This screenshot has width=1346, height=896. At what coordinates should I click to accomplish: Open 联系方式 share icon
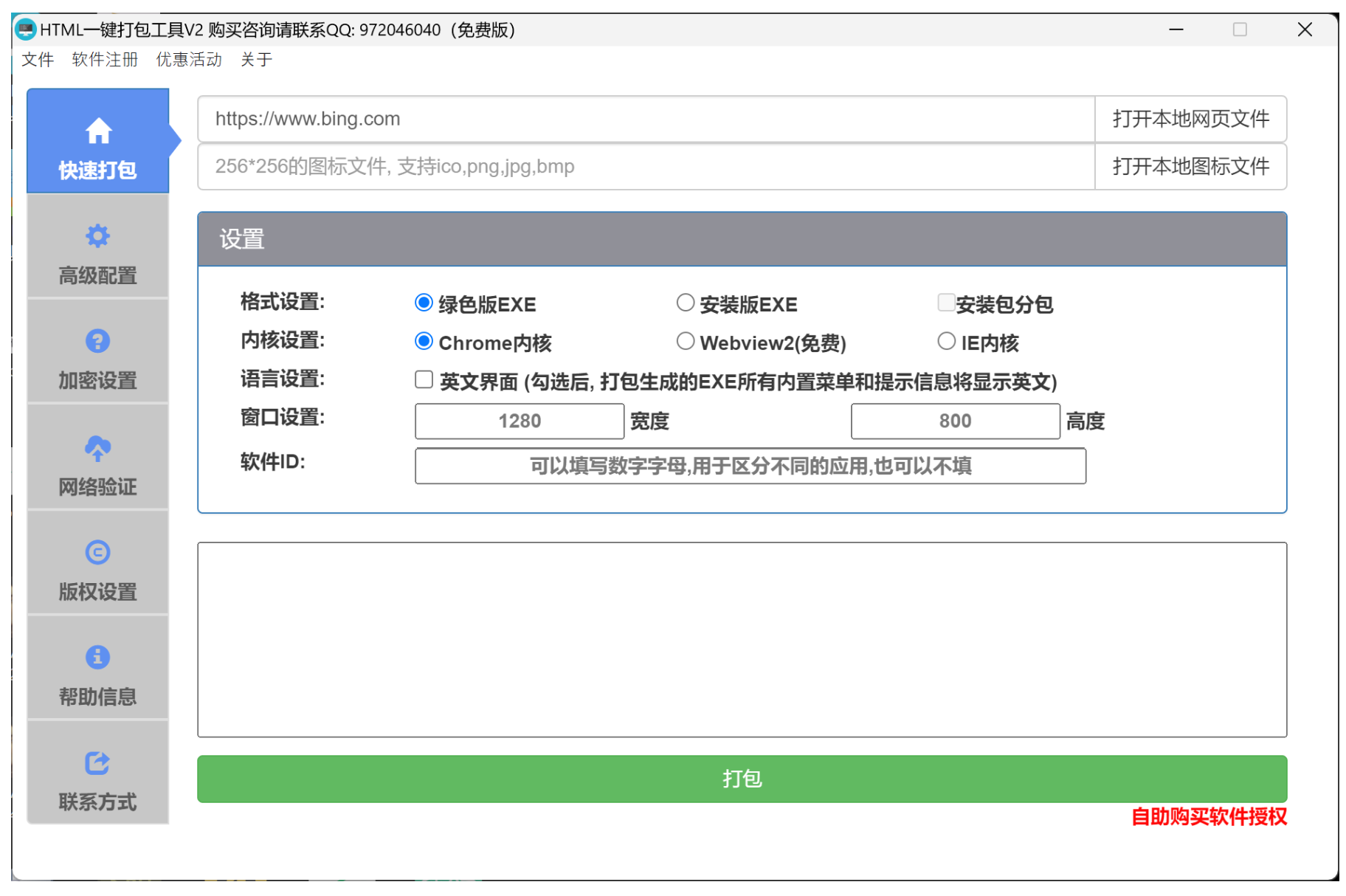pos(97,762)
